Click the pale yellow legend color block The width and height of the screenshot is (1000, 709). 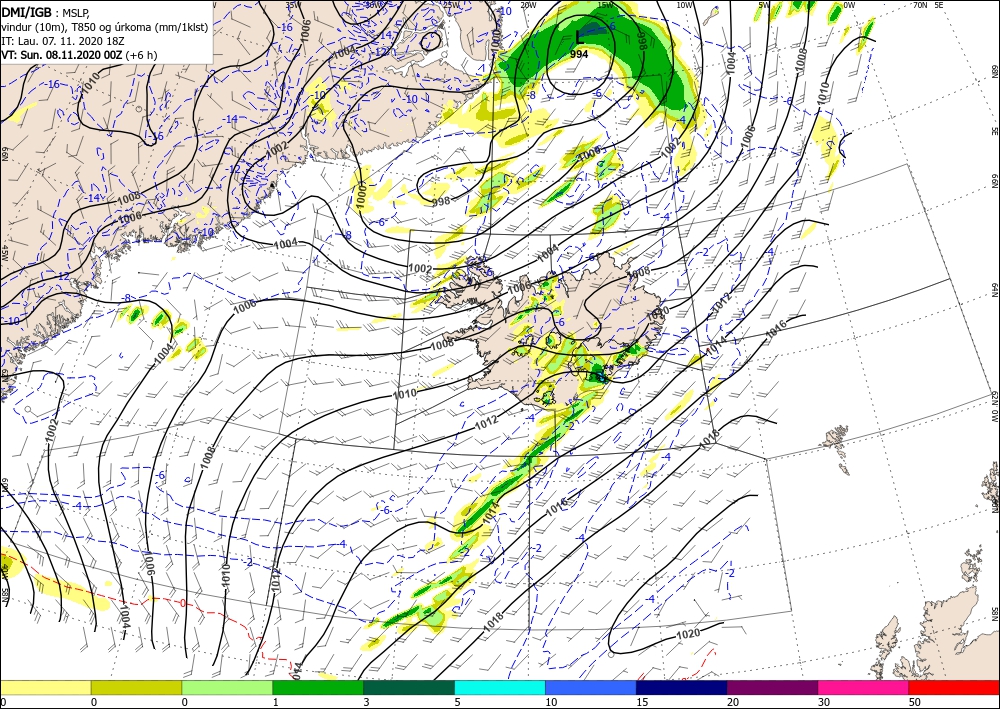click(45, 687)
